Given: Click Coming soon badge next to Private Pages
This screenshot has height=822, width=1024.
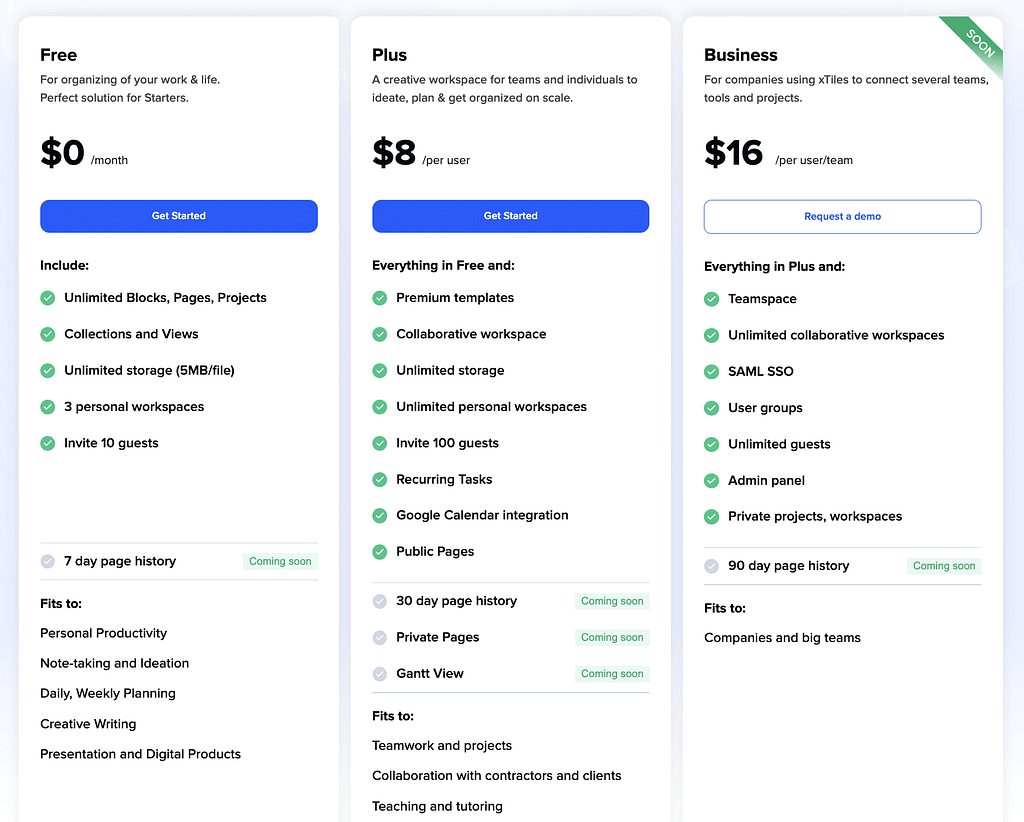Looking at the screenshot, I should click(612, 637).
